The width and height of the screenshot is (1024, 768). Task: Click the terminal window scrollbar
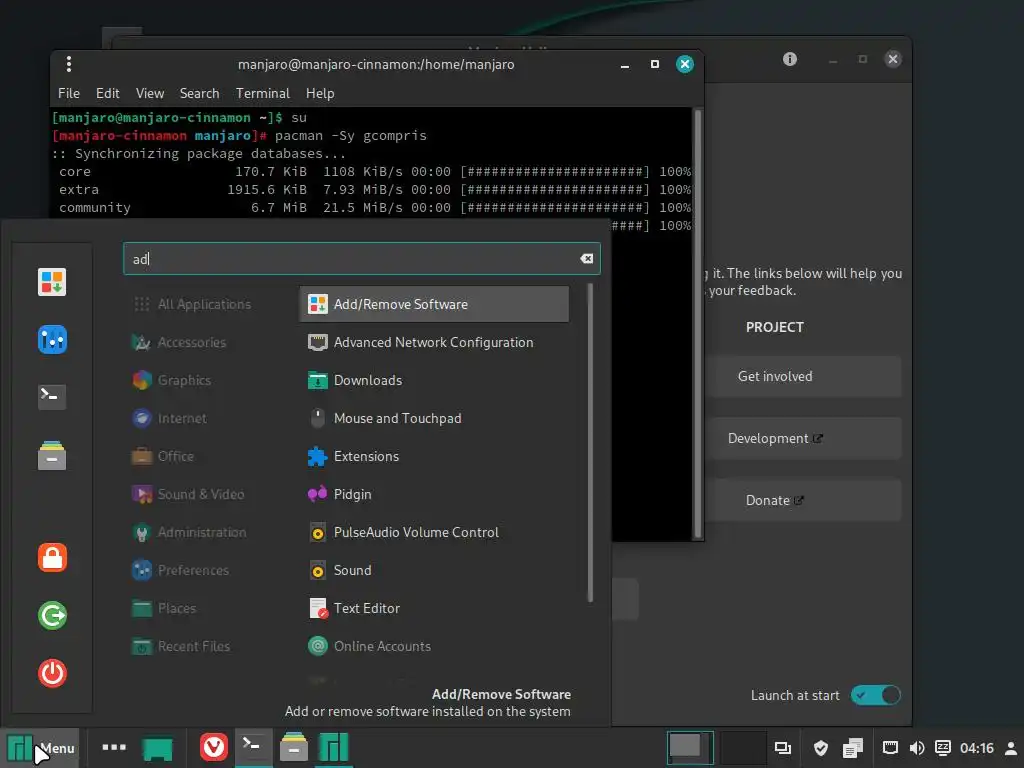tap(697, 323)
